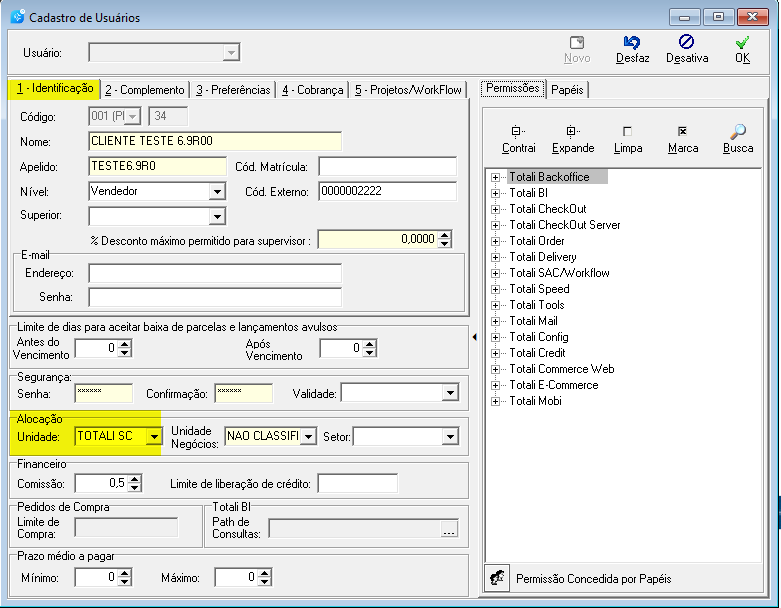This screenshot has height=608, width=781.
Task: Switch to the 2 - Complemento tab
Action: point(144,90)
